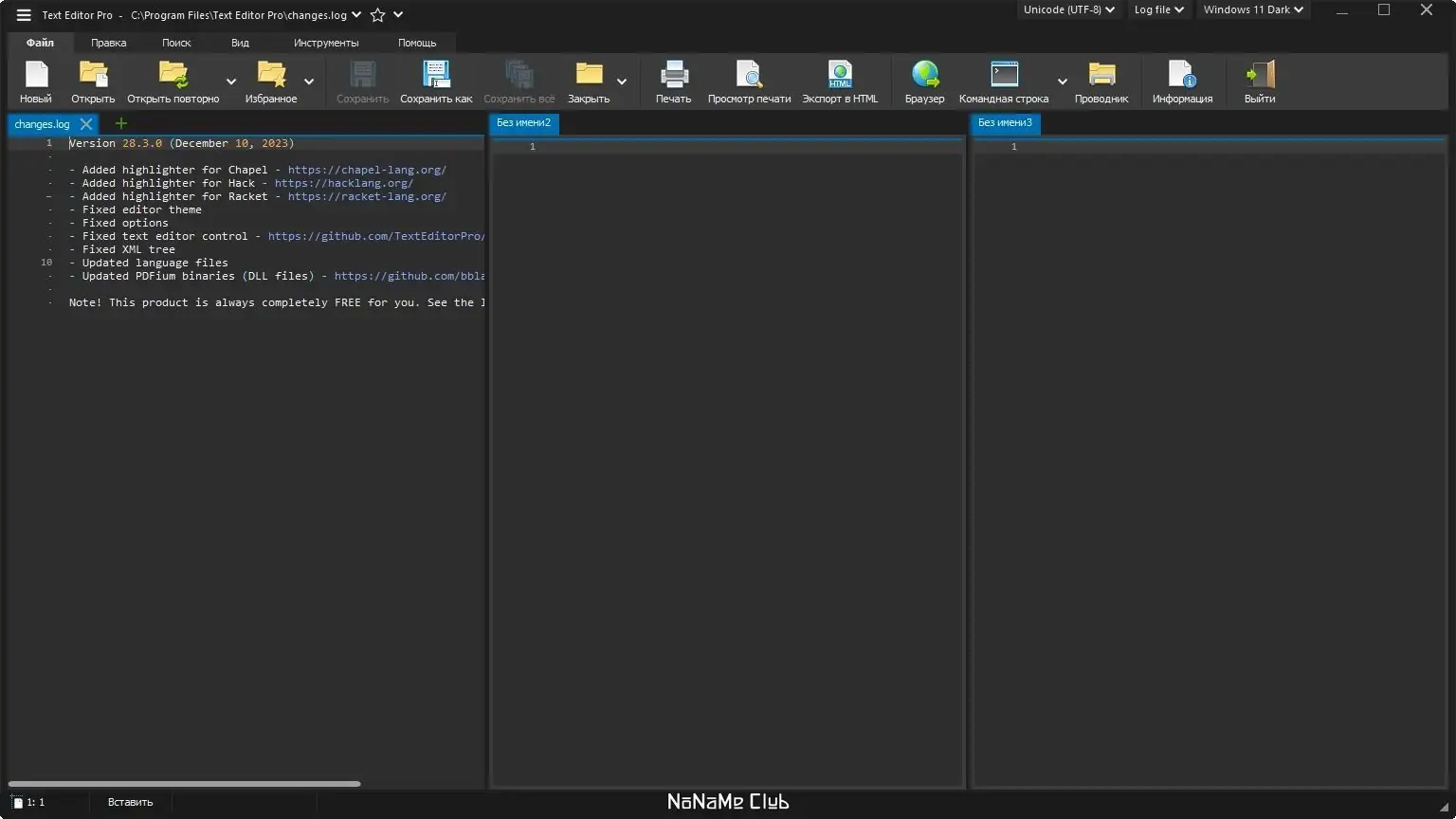Click the '- Fixed XML tree' line
The height and width of the screenshot is (819, 1456).
tap(122, 249)
